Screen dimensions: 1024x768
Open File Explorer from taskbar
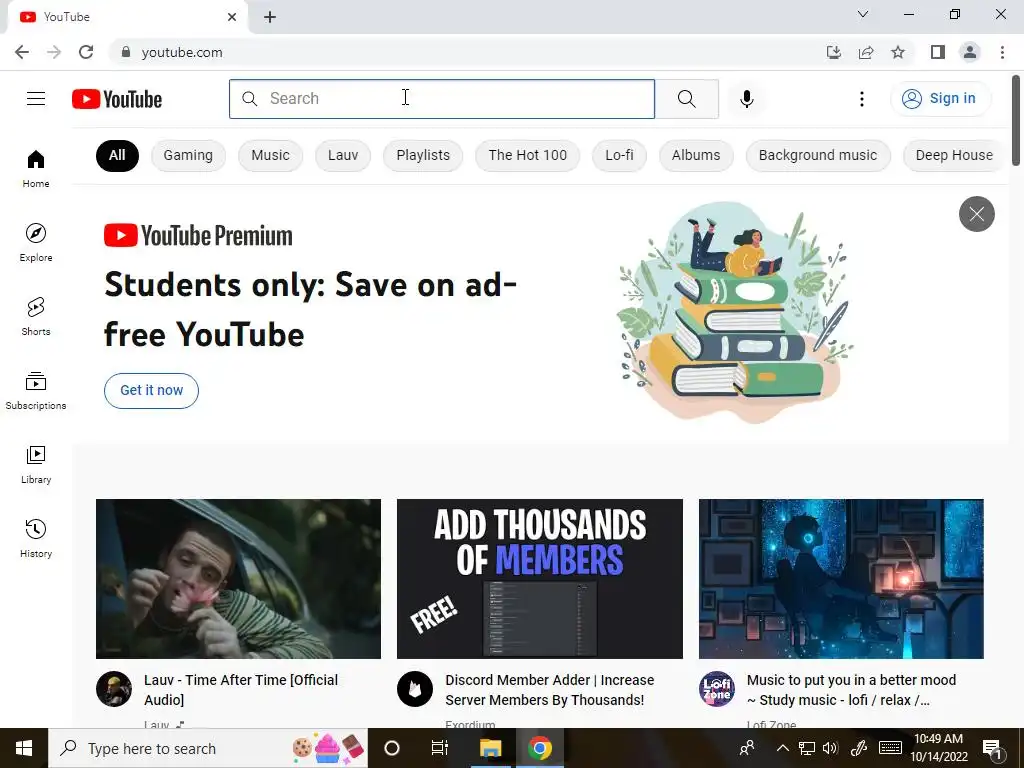coord(490,748)
